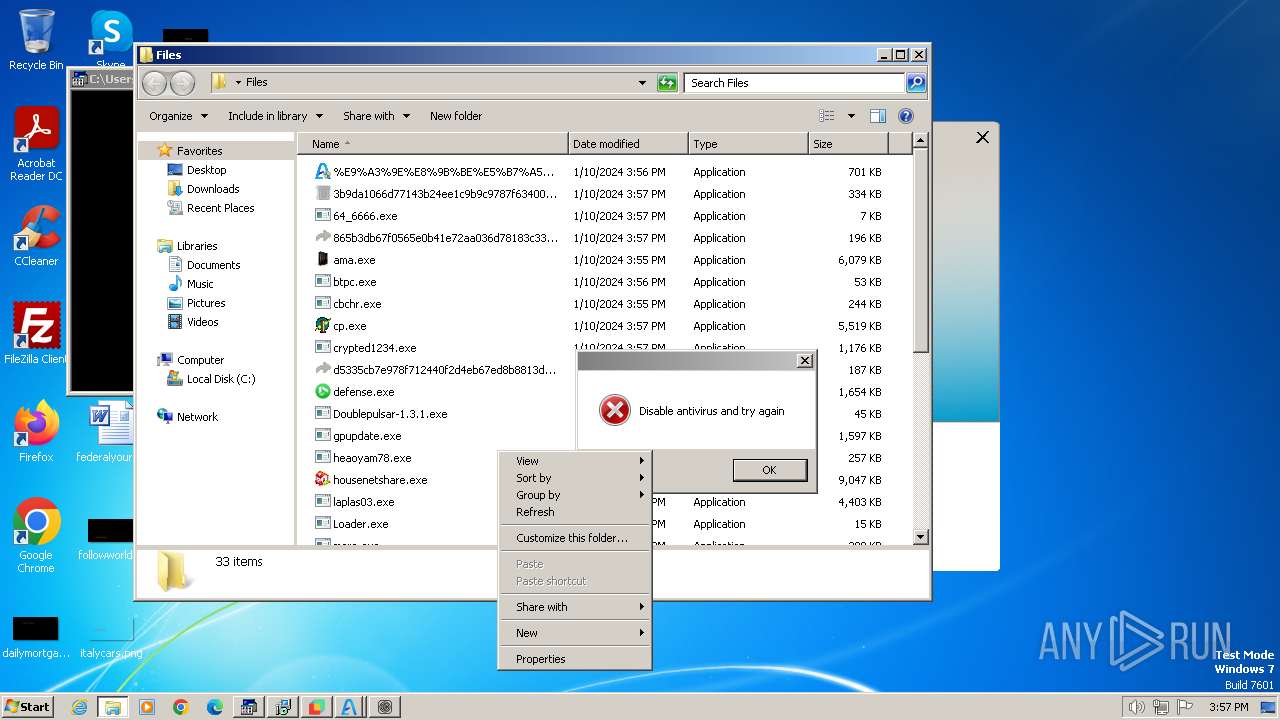
Task: Open the view options dropdown arrow
Action: pos(851,116)
